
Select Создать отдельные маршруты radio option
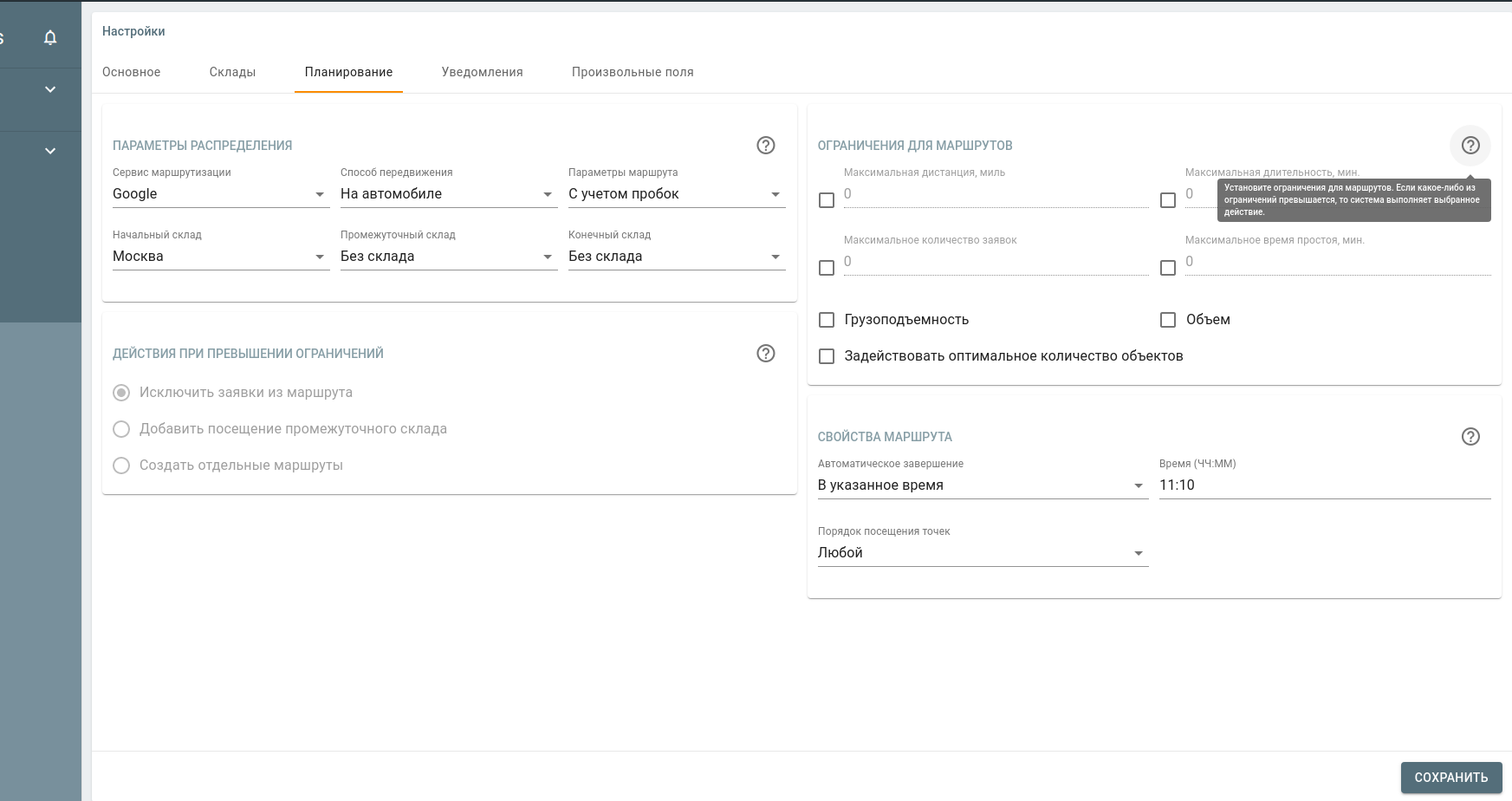coord(121,466)
